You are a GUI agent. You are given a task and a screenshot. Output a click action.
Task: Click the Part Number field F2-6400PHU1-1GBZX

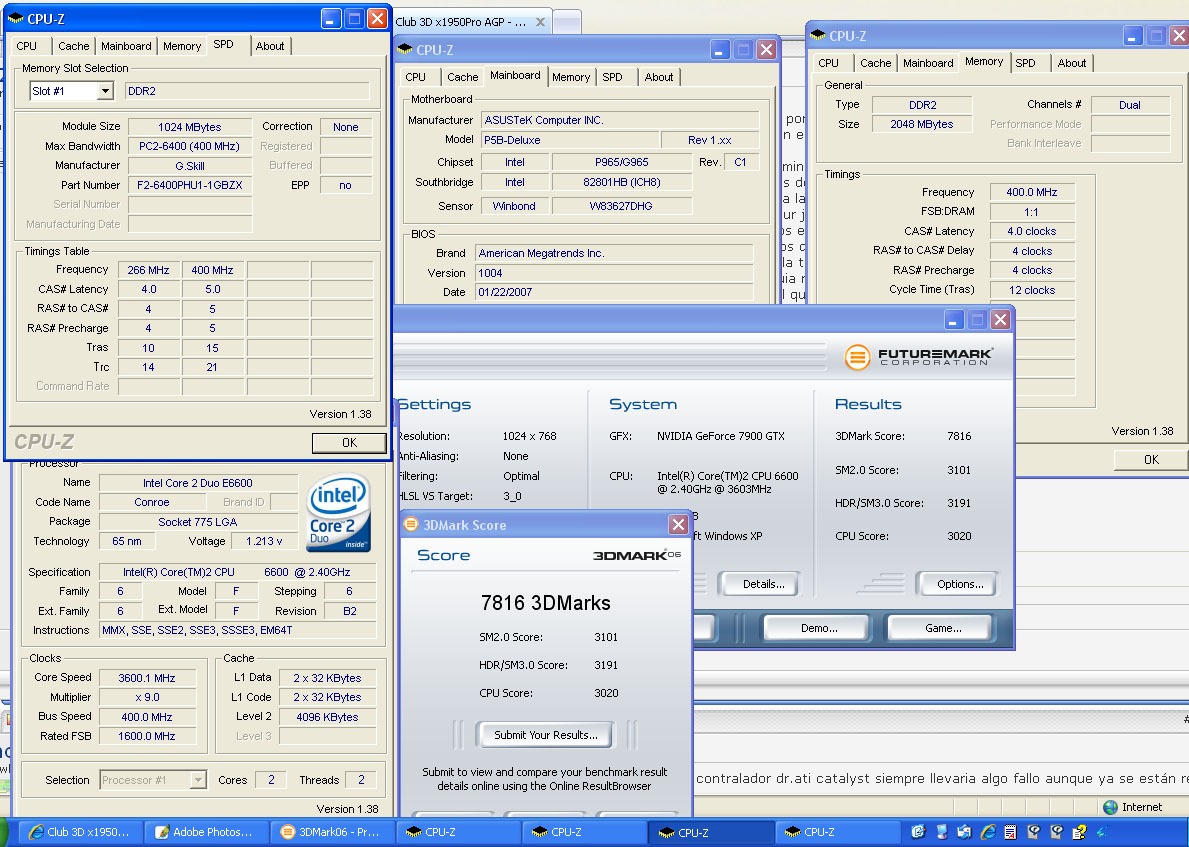[x=190, y=185]
